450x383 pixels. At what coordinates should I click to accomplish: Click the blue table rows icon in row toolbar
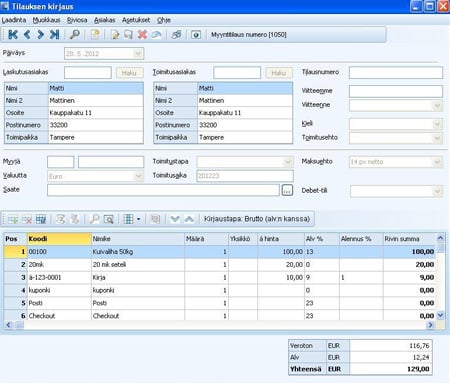[x=41, y=219]
